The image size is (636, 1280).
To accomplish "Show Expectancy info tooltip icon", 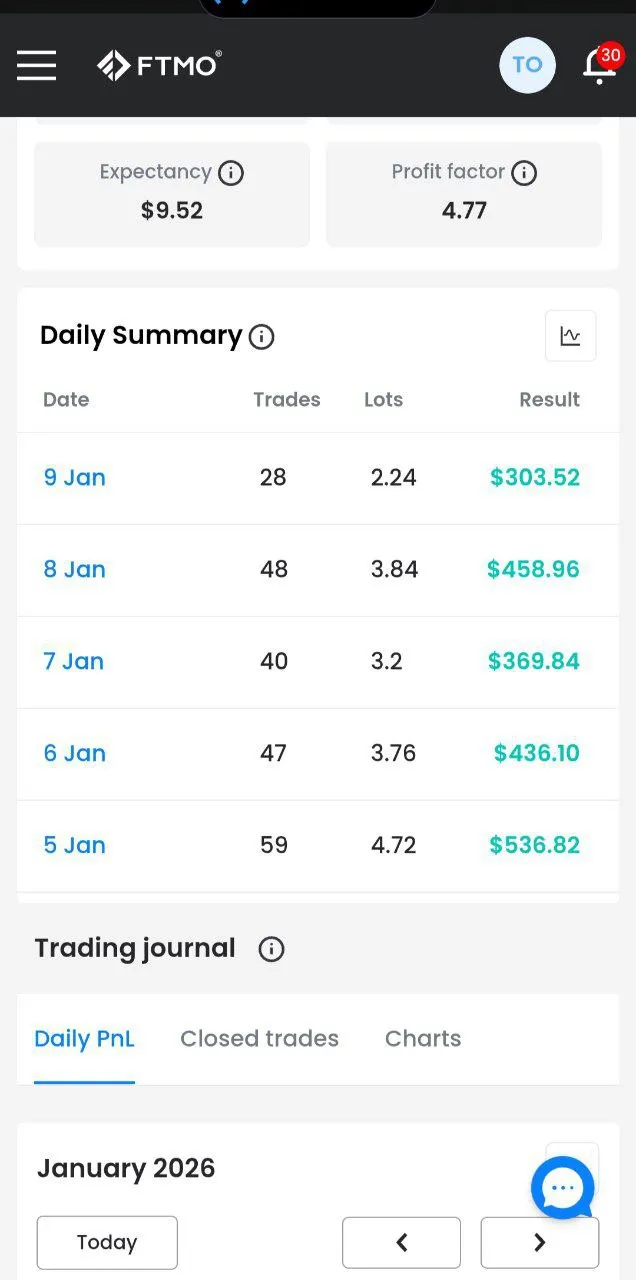I will [x=231, y=173].
